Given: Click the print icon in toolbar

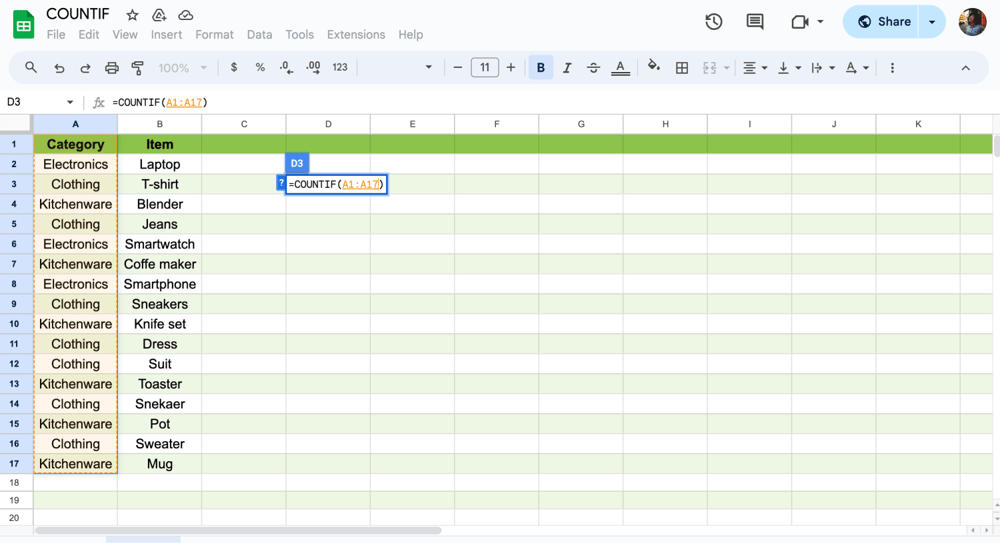Looking at the screenshot, I should coord(112,68).
